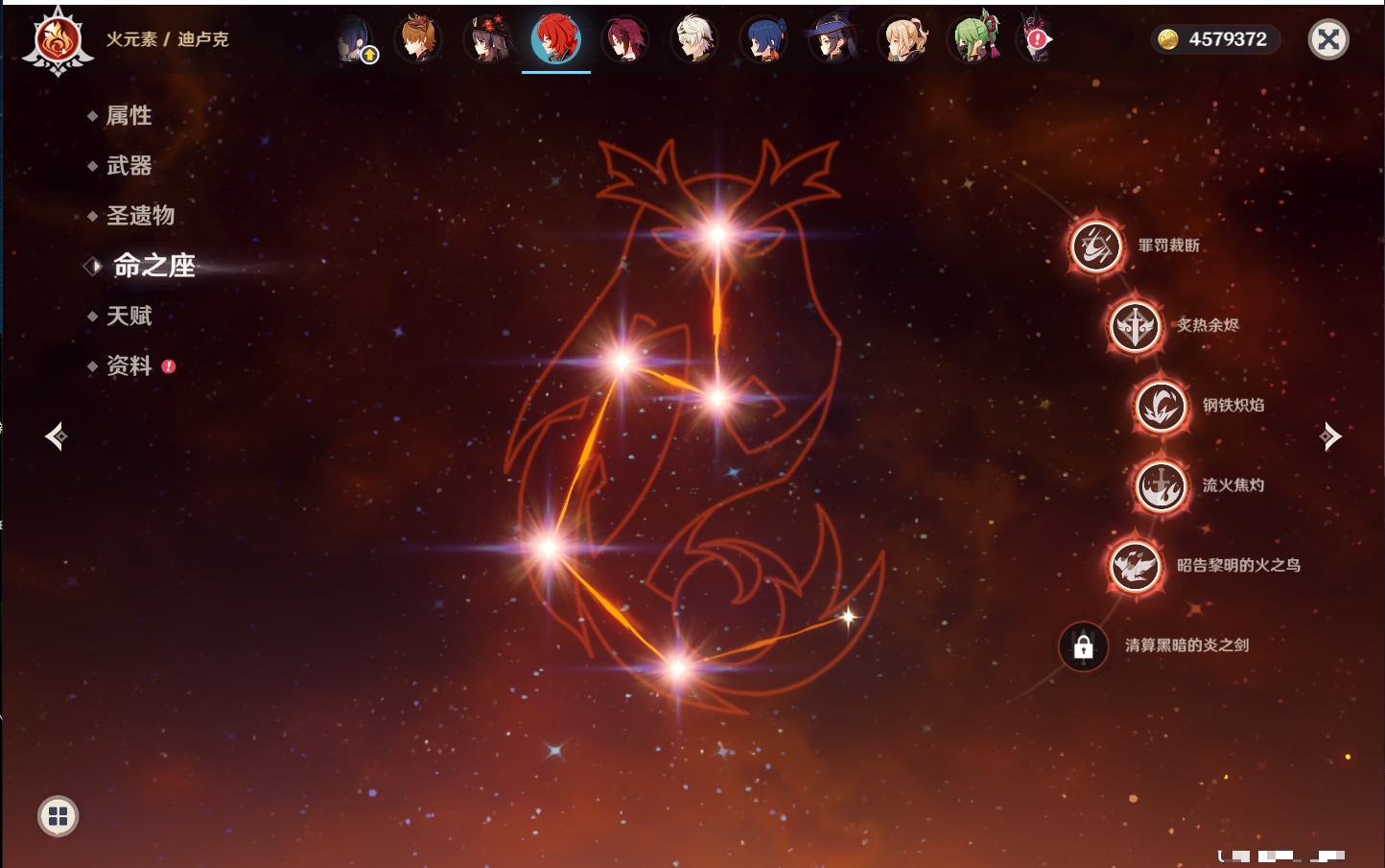Open the 武器 menu

click(129, 166)
